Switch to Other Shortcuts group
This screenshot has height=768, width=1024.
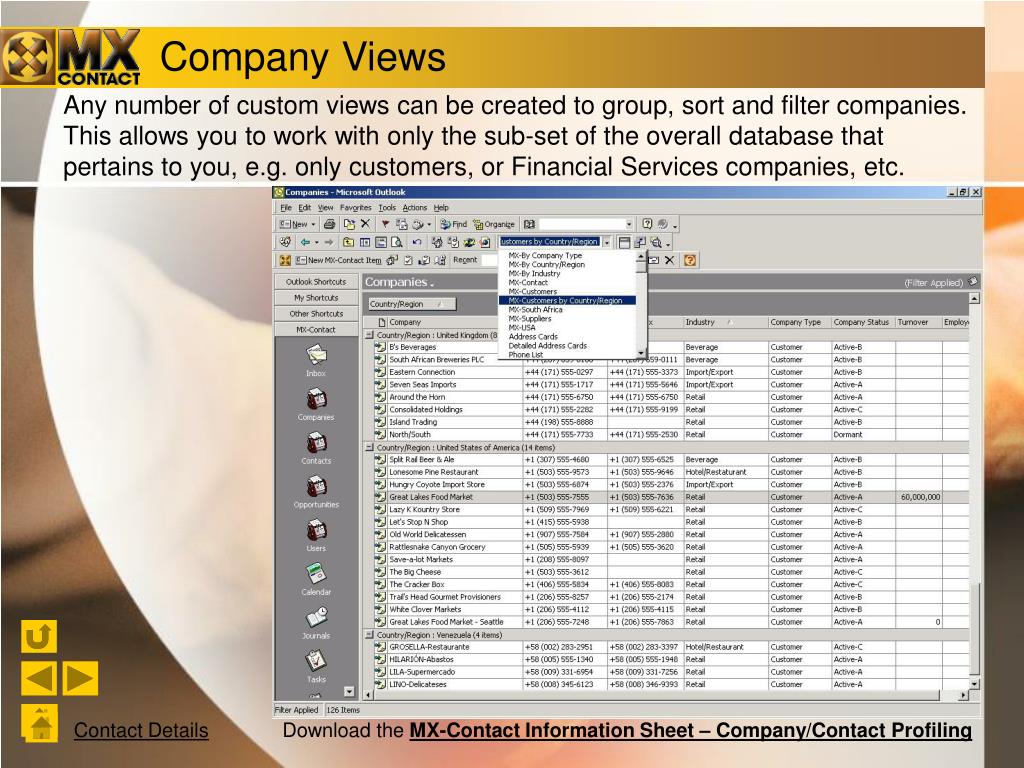(316, 313)
